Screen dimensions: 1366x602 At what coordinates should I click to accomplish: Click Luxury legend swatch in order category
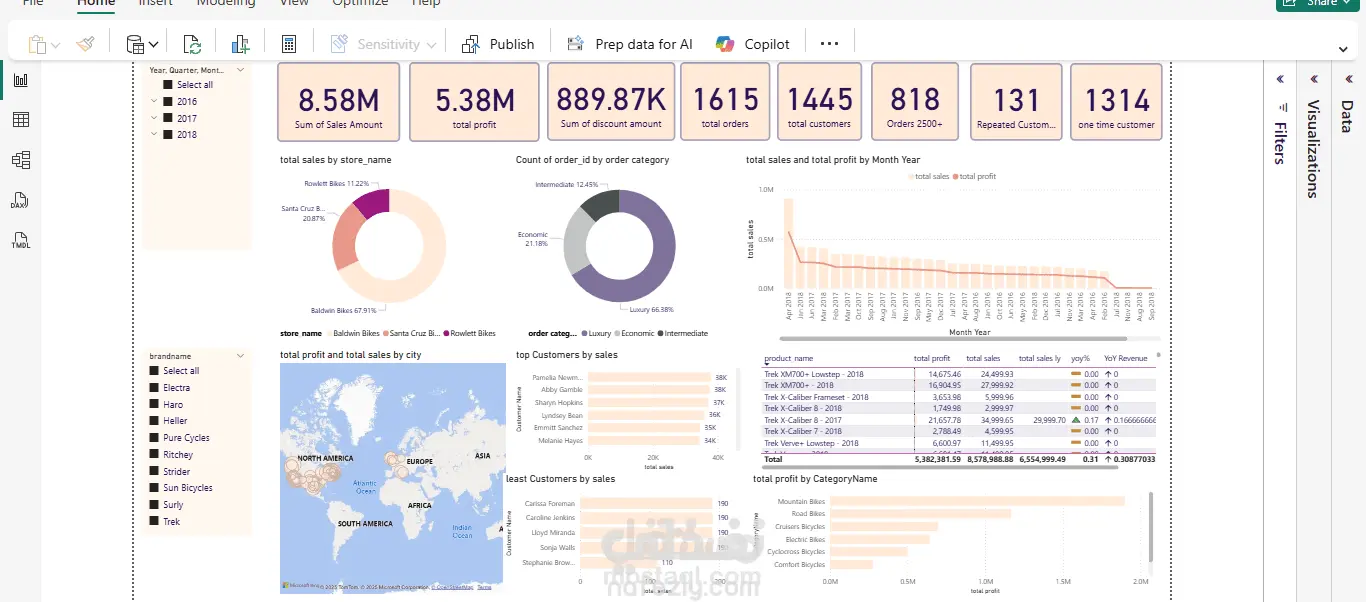click(584, 333)
